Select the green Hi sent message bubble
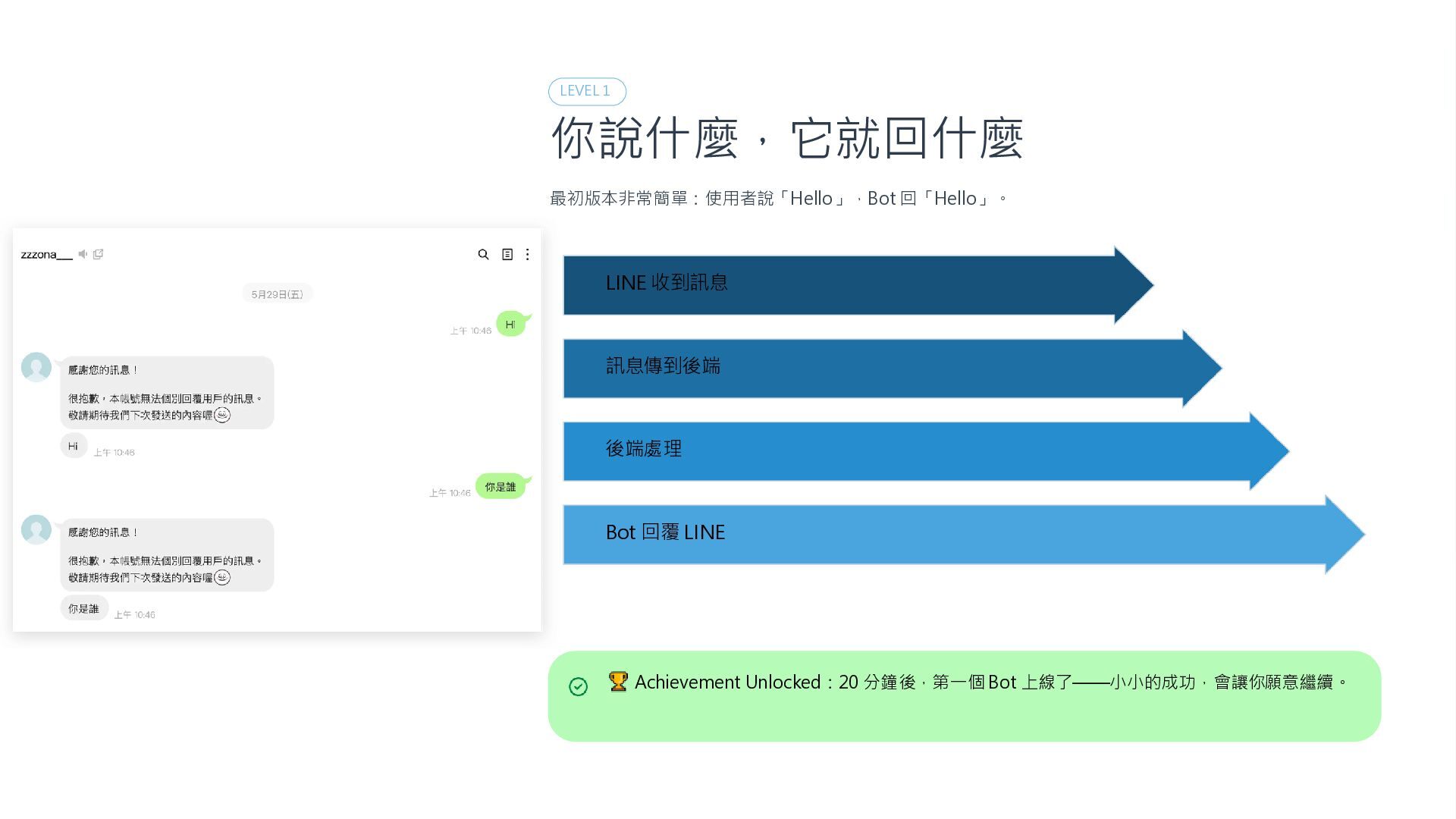The image size is (1456, 819). coord(512,324)
